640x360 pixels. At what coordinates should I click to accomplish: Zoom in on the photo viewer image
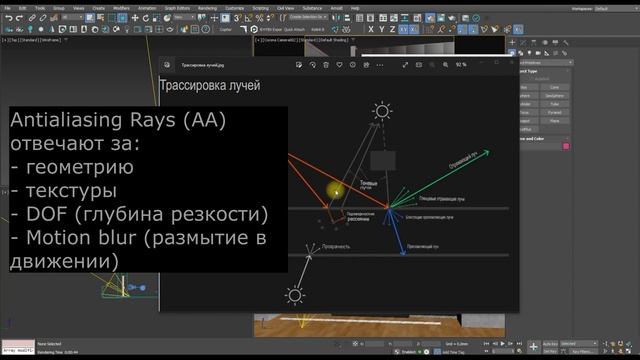click(x=445, y=65)
